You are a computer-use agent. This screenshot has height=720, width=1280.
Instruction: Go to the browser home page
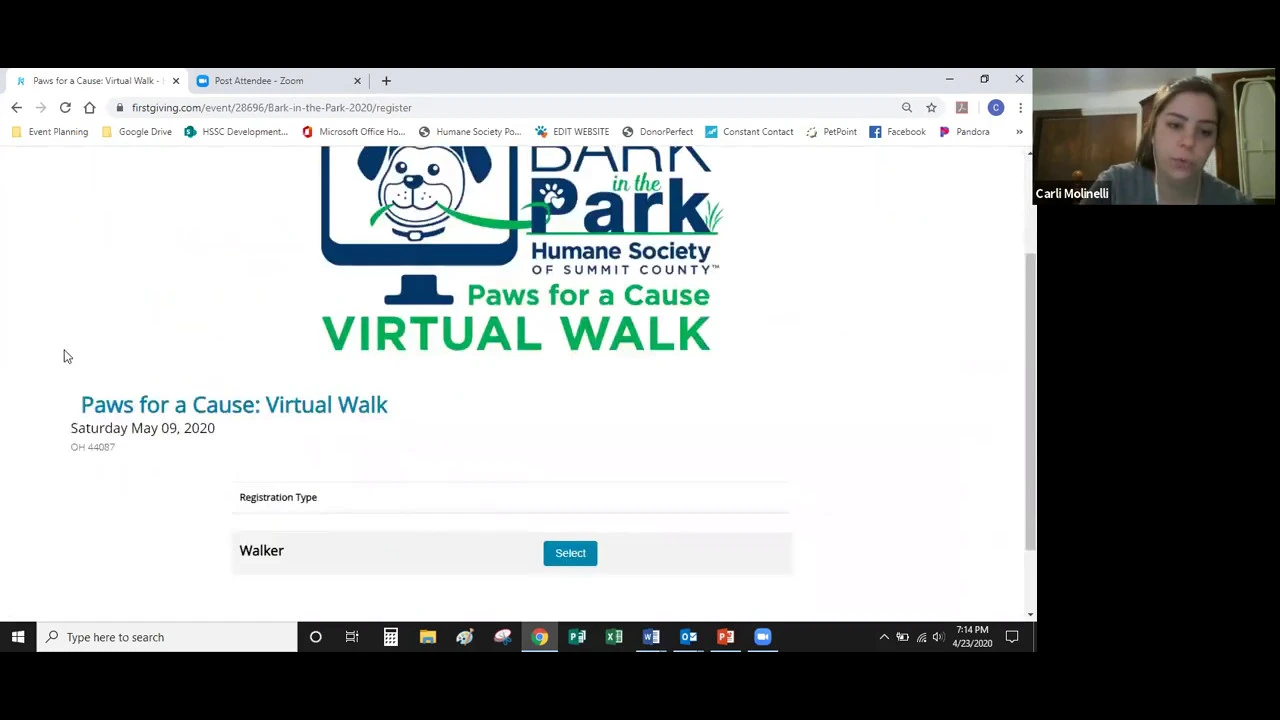[x=90, y=107]
